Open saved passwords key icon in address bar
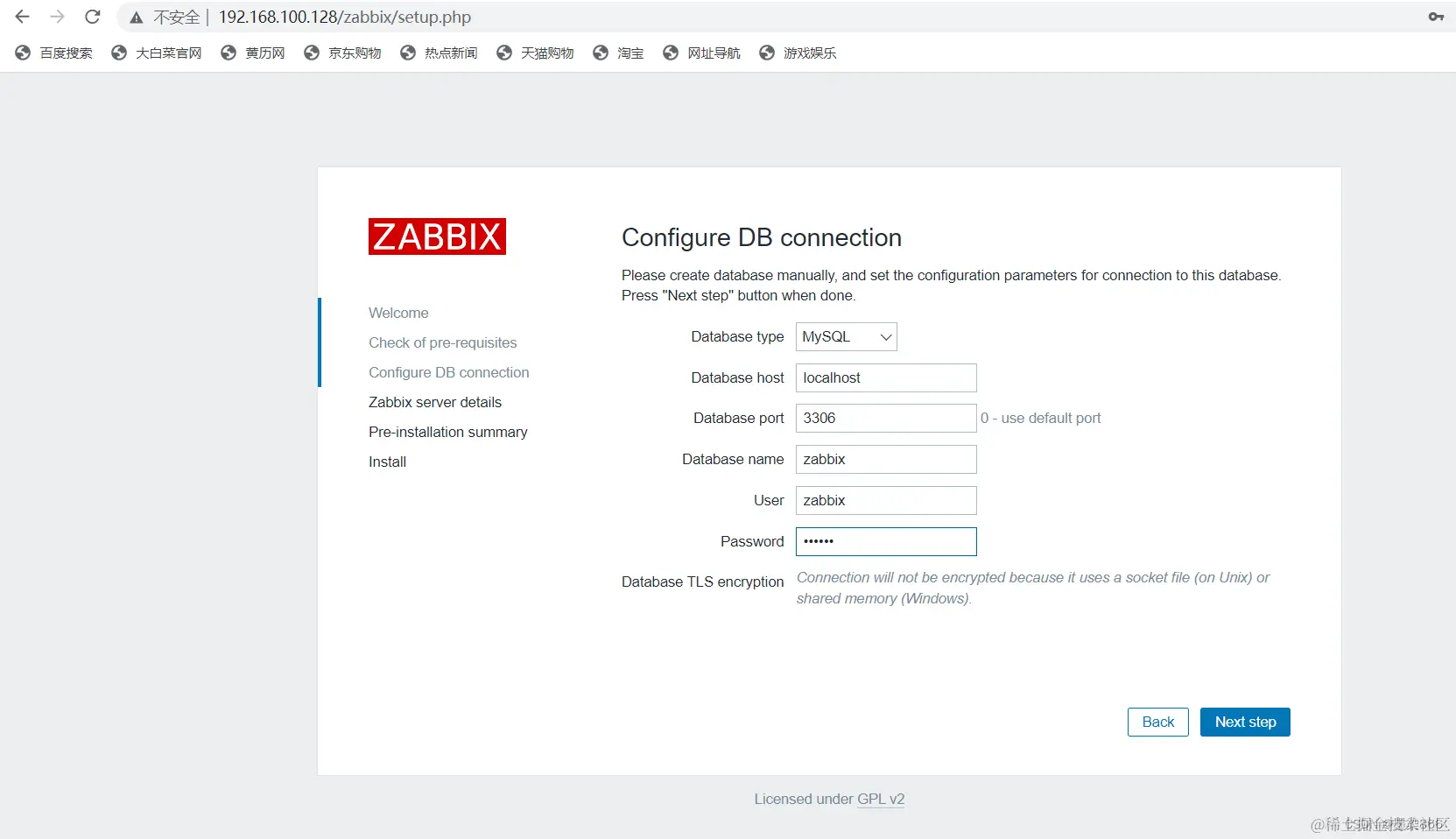 coord(1436,17)
